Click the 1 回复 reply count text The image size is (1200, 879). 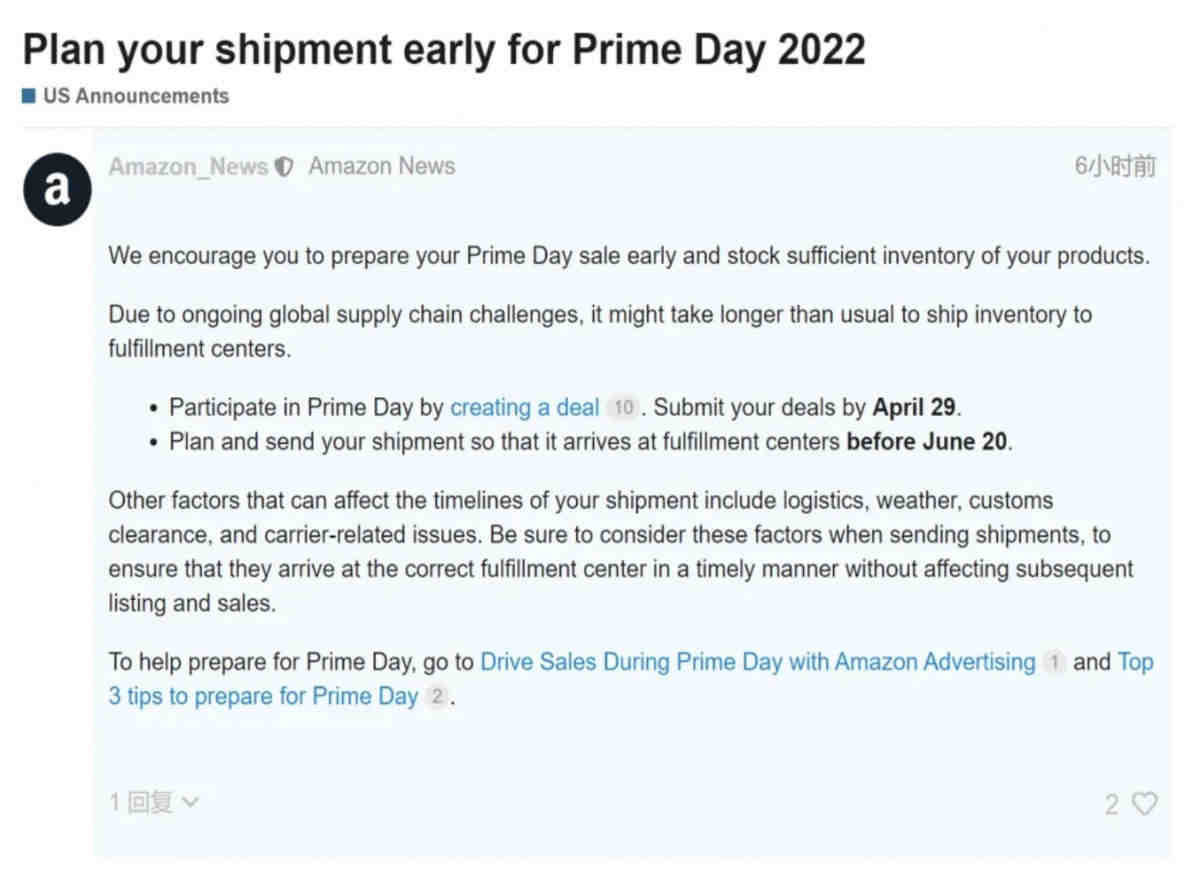[x=141, y=802]
